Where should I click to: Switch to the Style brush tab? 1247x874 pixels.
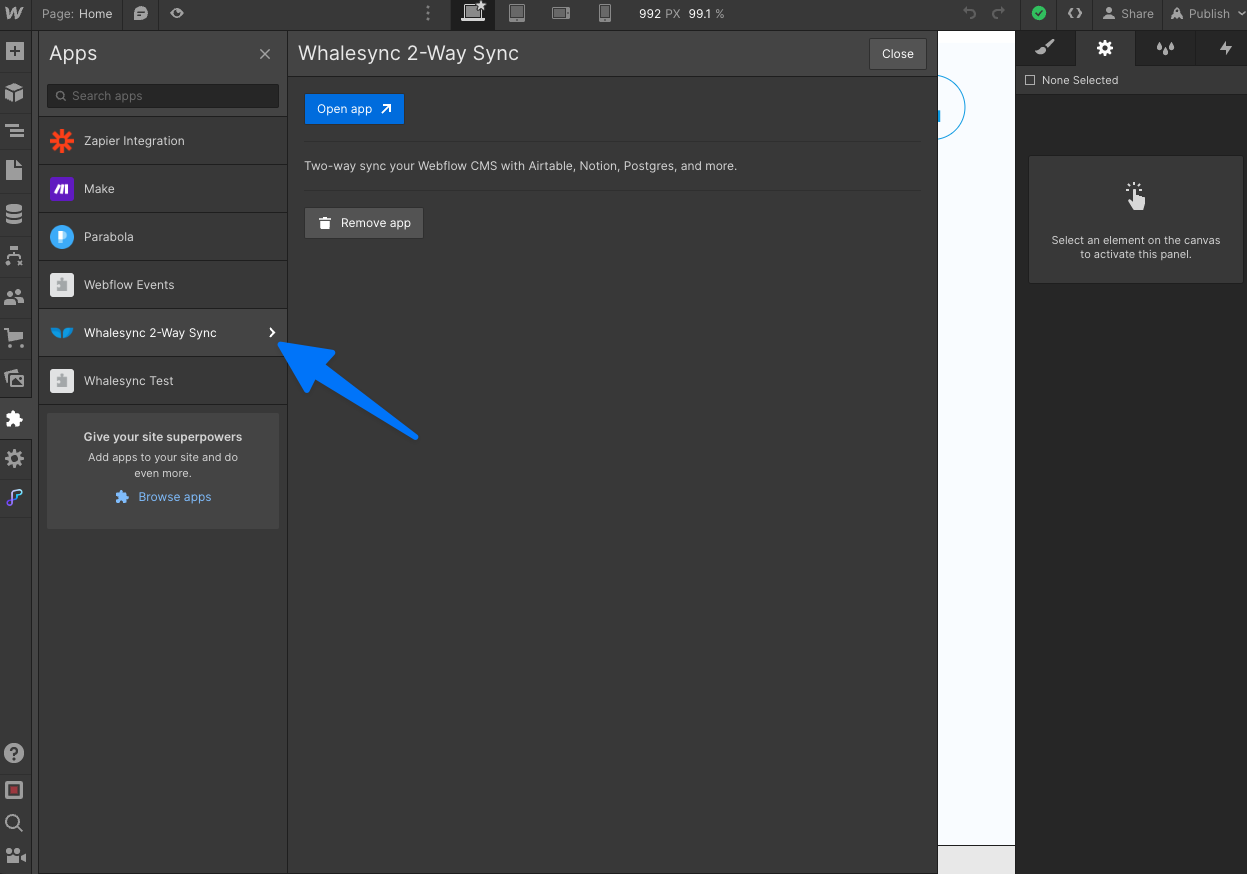[1044, 48]
